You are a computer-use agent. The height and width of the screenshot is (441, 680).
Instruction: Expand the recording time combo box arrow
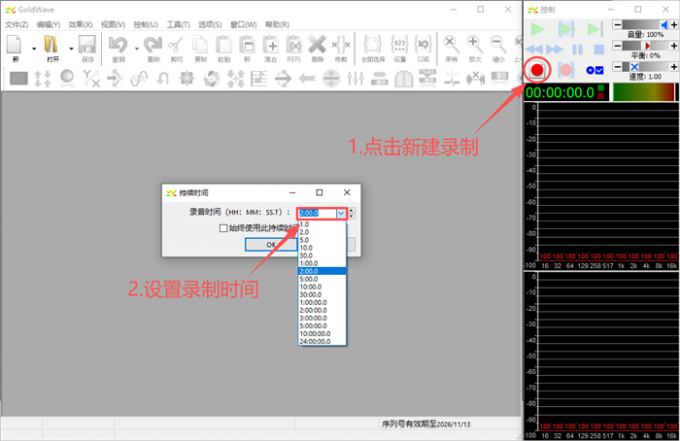coord(341,213)
